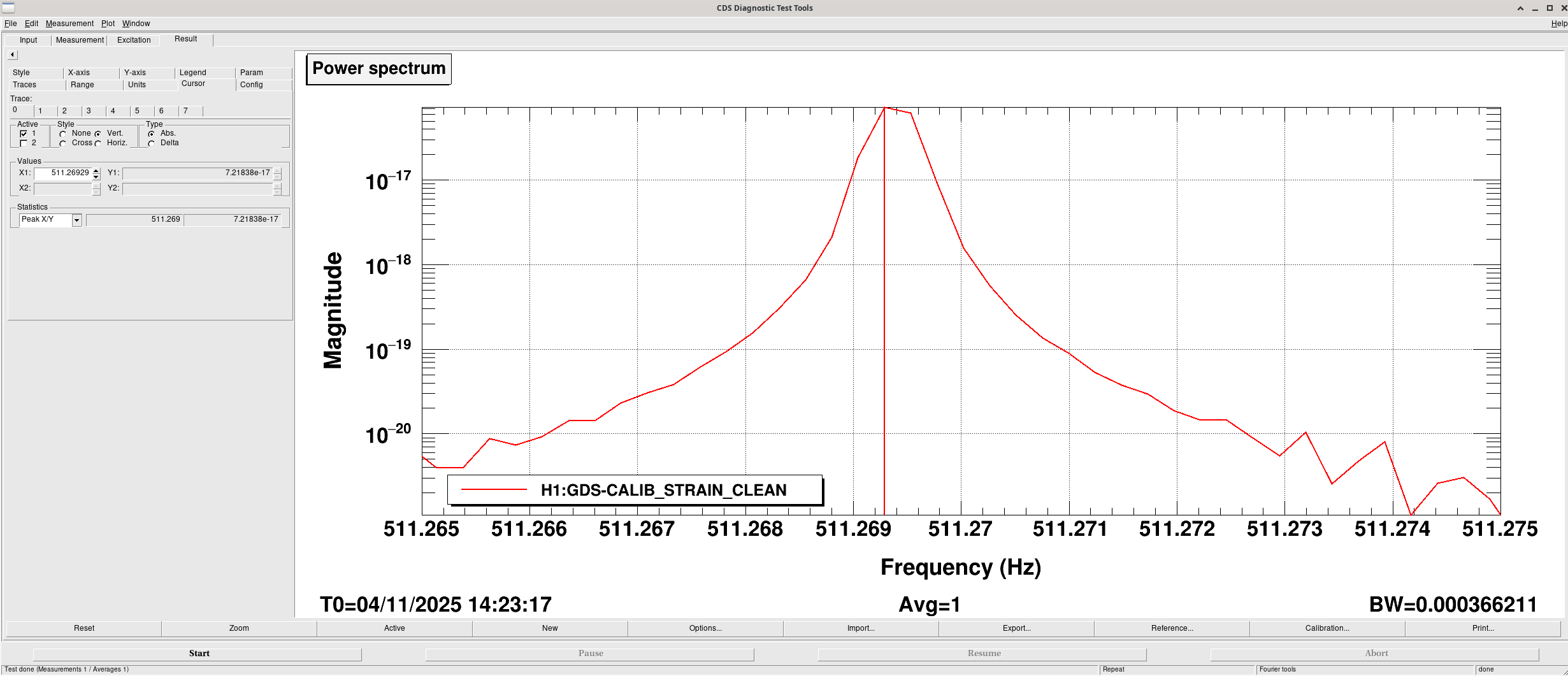Switch to the Excitation tab
This screenshot has height=676, width=1568.
(134, 40)
